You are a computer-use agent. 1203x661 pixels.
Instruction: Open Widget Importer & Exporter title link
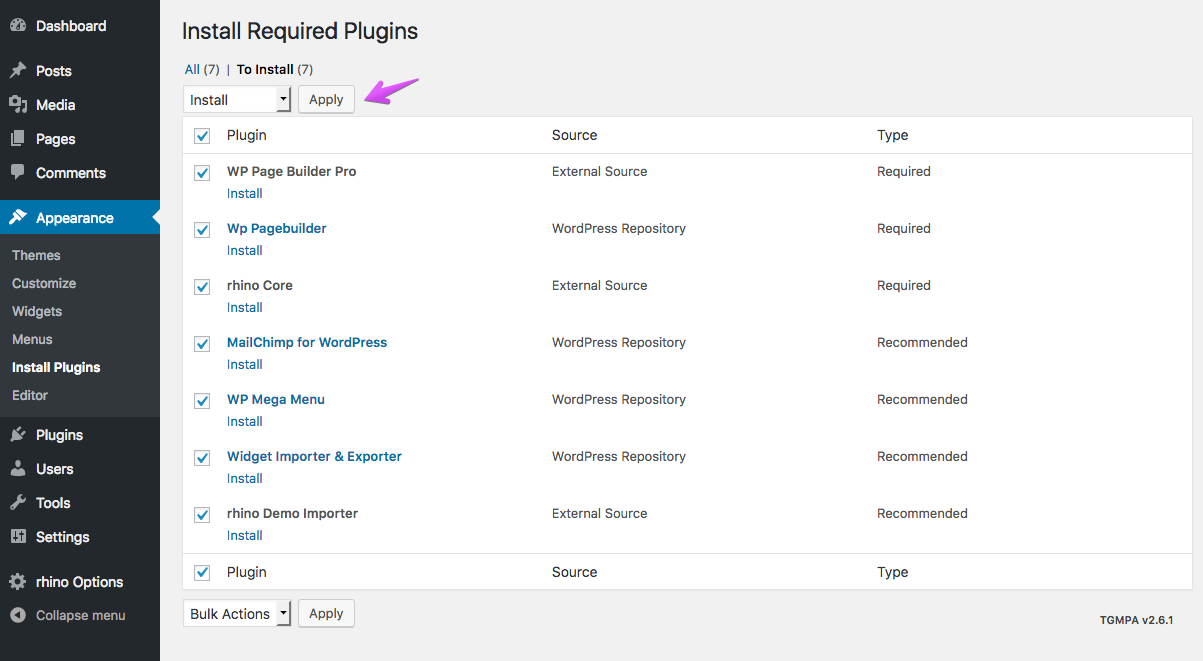pos(314,457)
